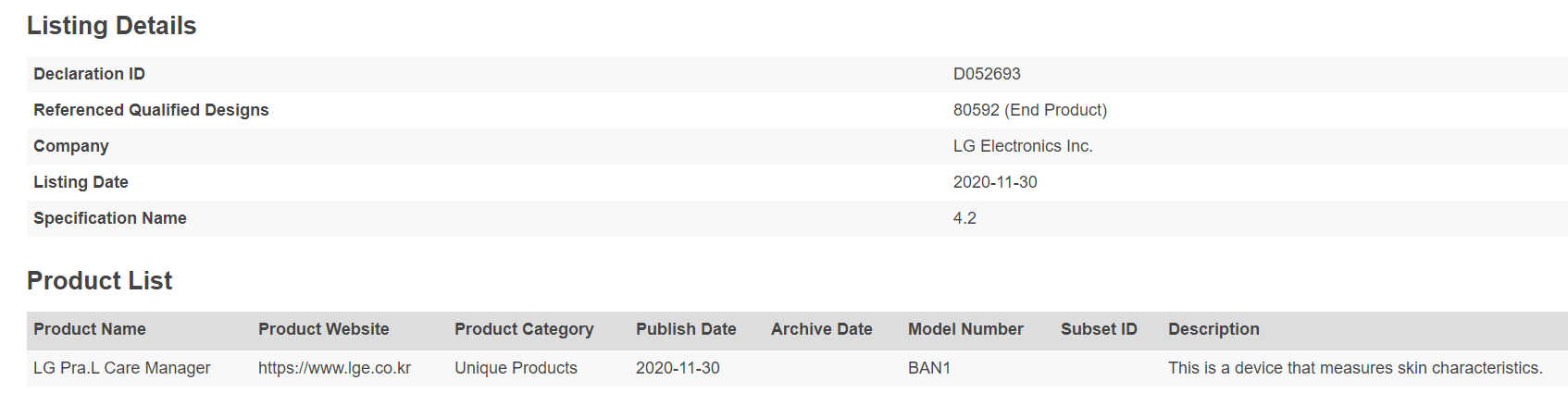Click the Product Category column header
Screen dimensions: 1568x405
(524, 329)
